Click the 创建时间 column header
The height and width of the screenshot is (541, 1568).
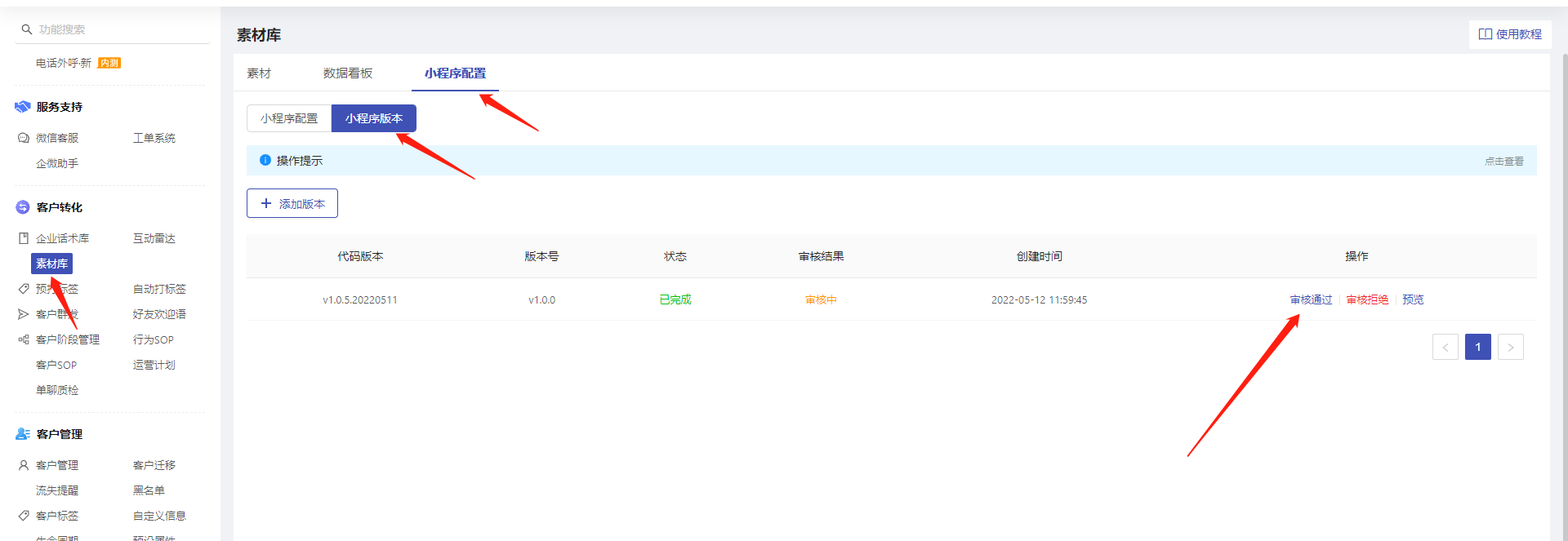(1039, 256)
